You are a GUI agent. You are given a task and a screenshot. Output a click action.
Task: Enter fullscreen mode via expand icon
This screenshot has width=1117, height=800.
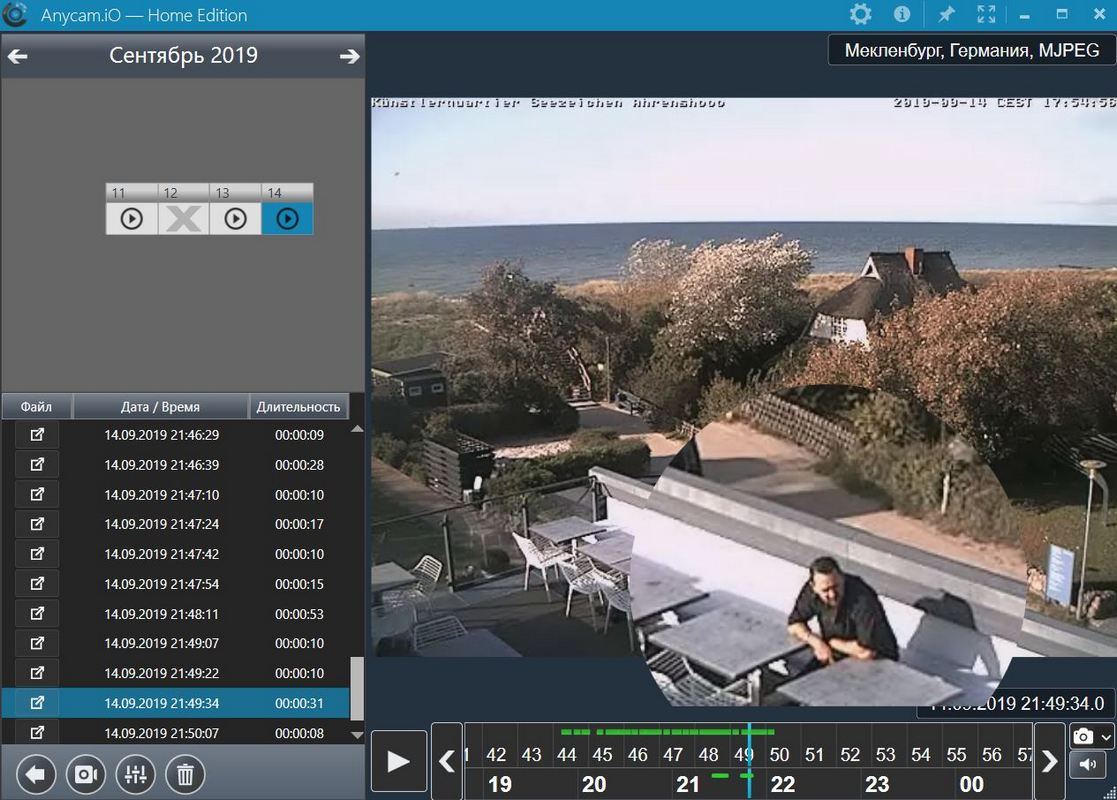pyautogui.click(x=987, y=15)
